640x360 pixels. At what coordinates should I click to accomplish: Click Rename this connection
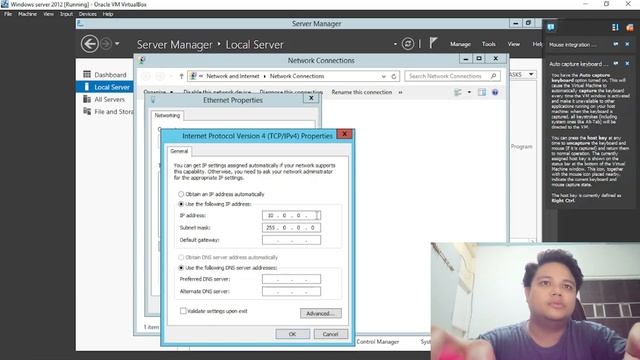(362, 92)
